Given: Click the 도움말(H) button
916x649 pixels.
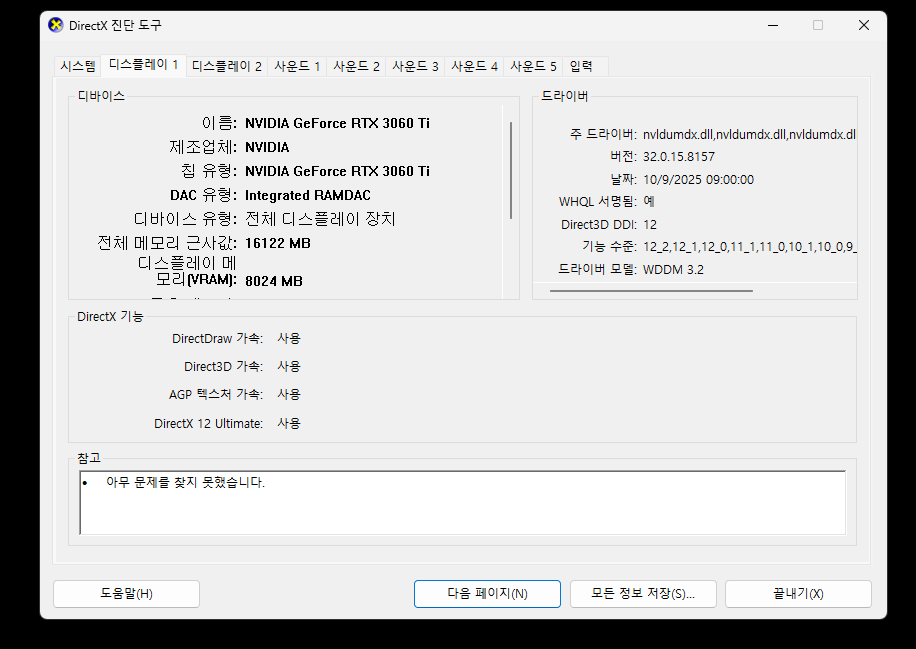Looking at the screenshot, I should tap(126, 594).
